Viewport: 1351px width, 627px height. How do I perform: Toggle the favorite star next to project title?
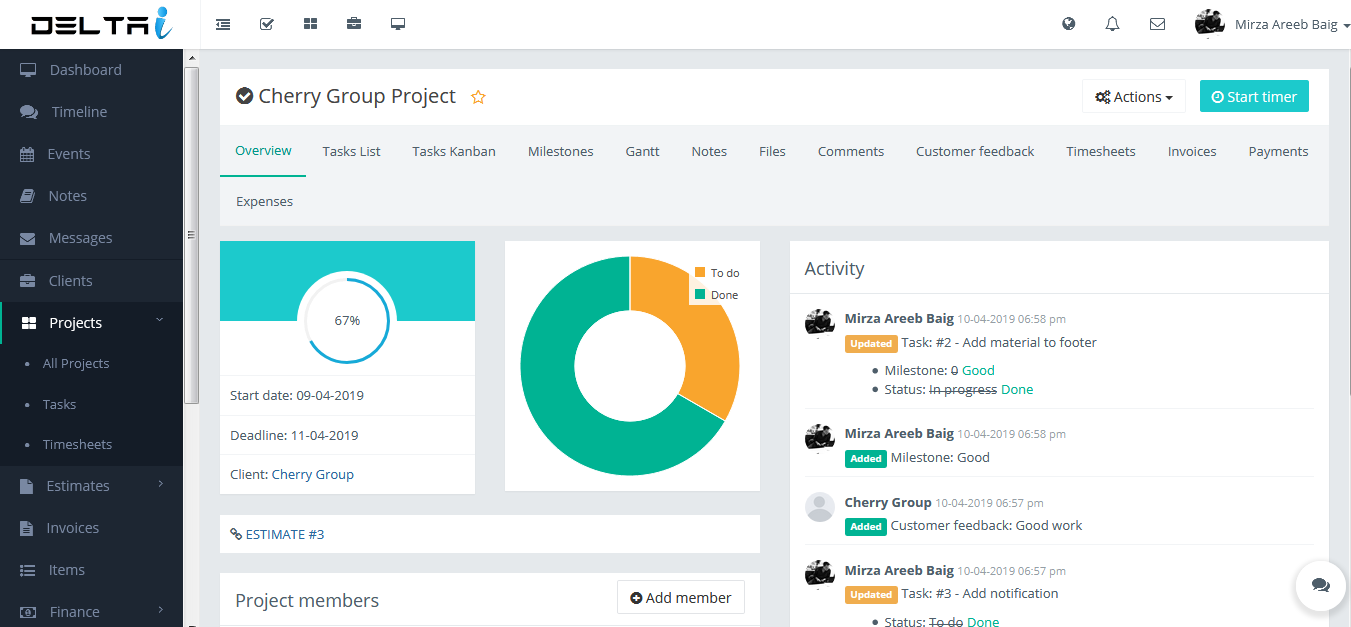pyautogui.click(x=478, y=97)
